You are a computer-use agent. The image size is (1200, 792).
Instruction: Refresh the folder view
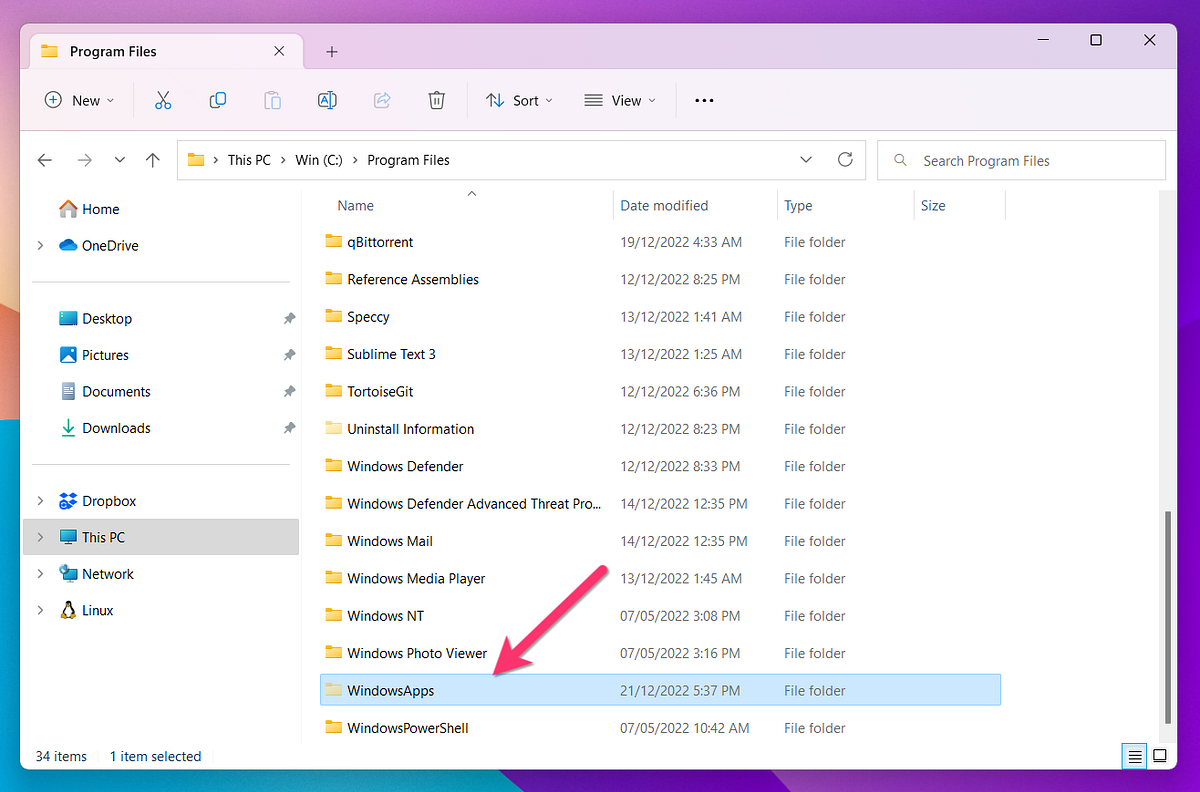pos(845,160)
